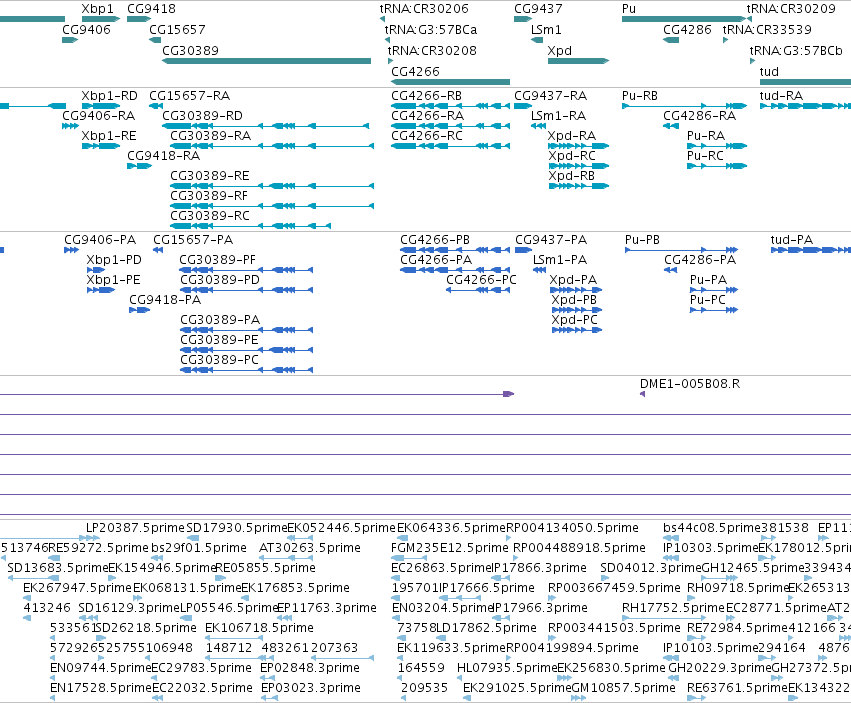Click the HL07935.5prime EST label

coord(507,668)
